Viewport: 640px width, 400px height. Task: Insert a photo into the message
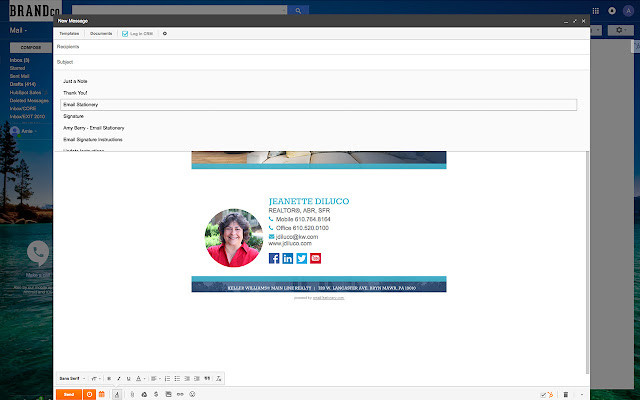pyautogui.click(x=168, y=395)
